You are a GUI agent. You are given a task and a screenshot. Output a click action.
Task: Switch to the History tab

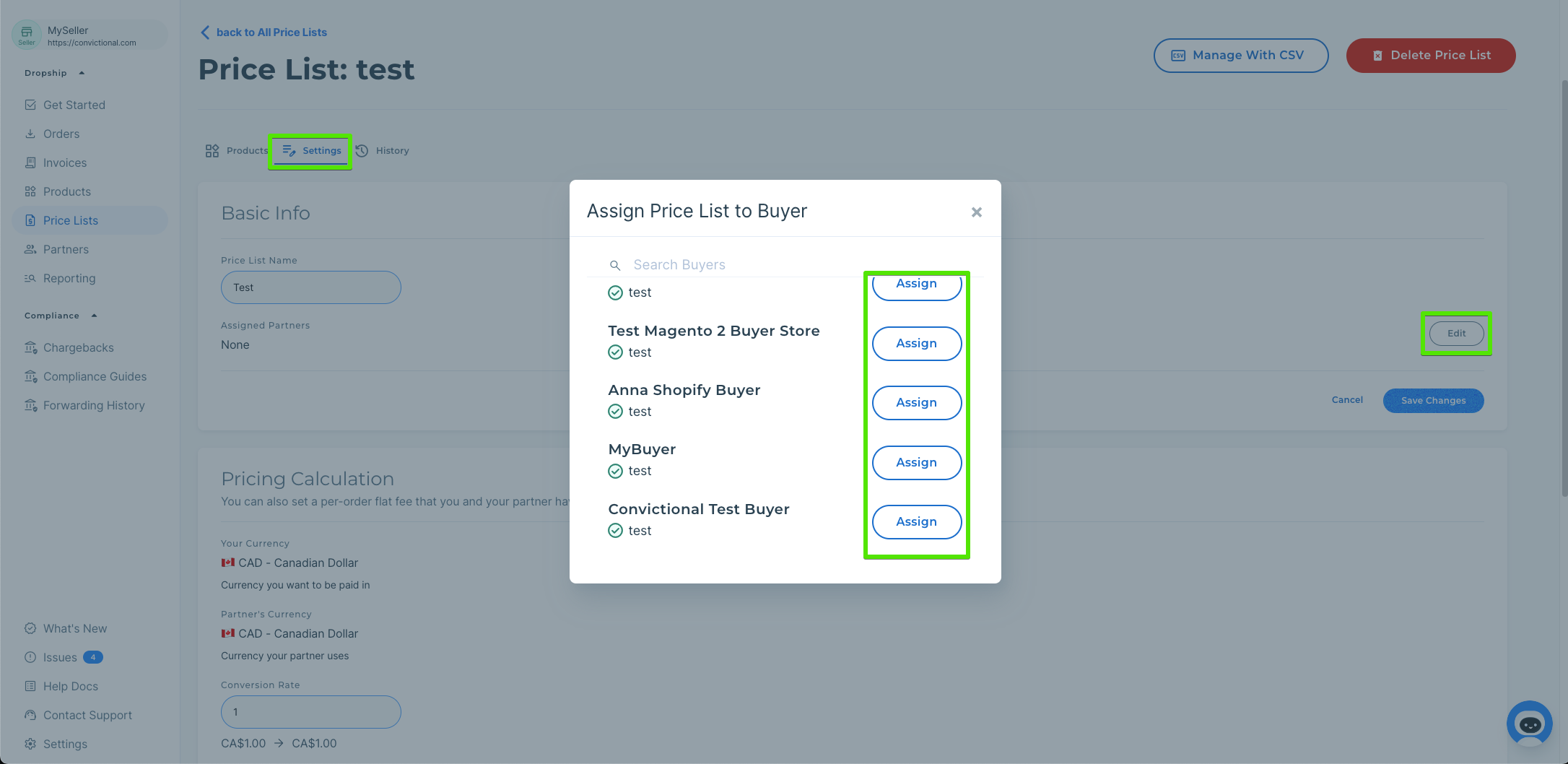tap(383, 151)
